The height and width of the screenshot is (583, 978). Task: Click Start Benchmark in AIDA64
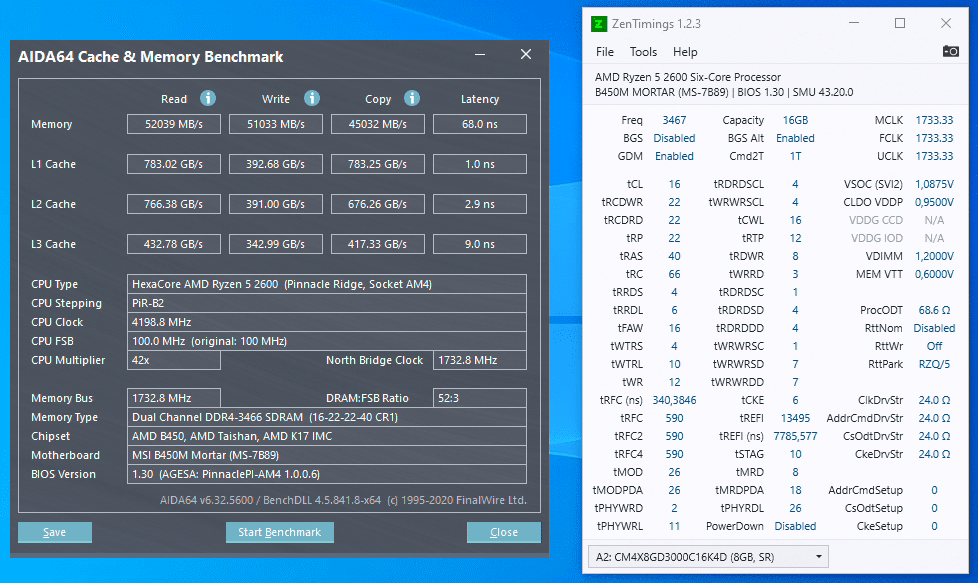pos(279,532)
